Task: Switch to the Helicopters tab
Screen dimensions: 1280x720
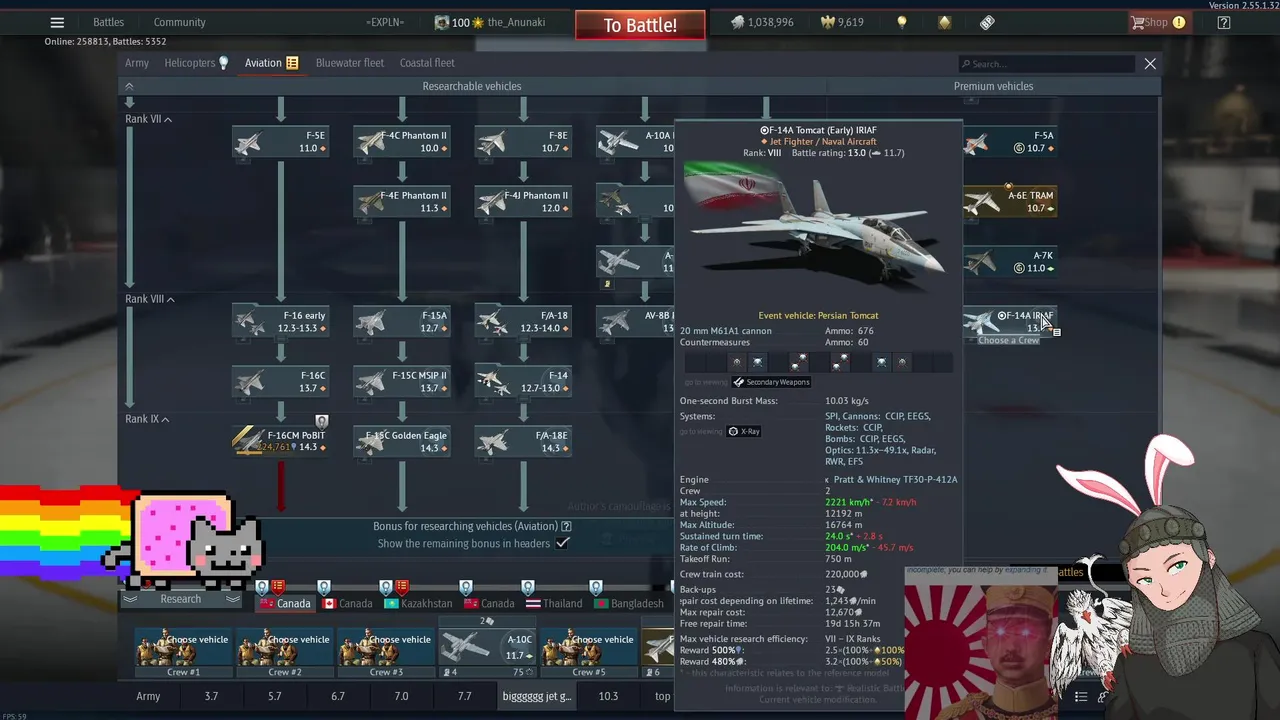Action: (x=196, y=63)
